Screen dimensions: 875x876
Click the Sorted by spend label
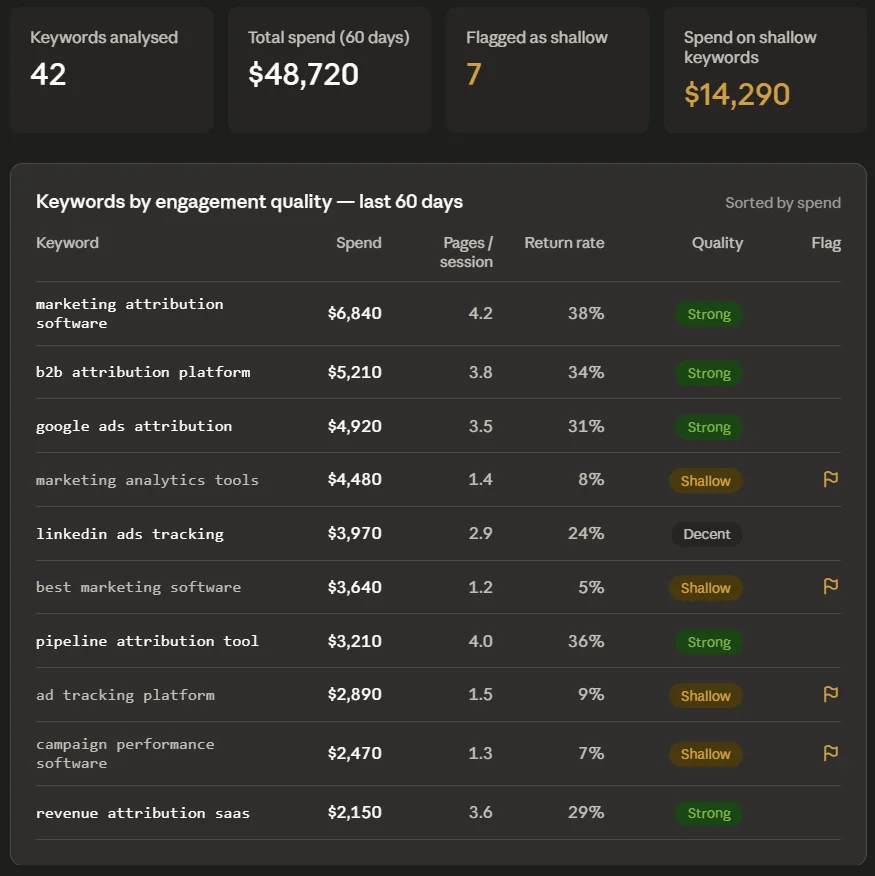(x=783, y=203)
